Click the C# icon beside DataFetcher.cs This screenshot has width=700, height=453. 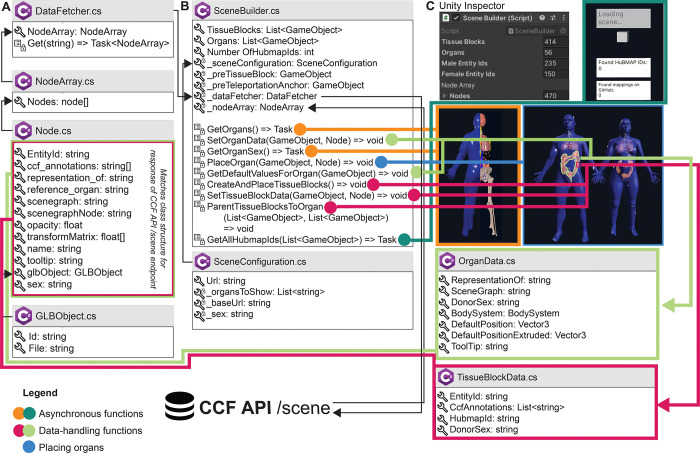(23, 11)
